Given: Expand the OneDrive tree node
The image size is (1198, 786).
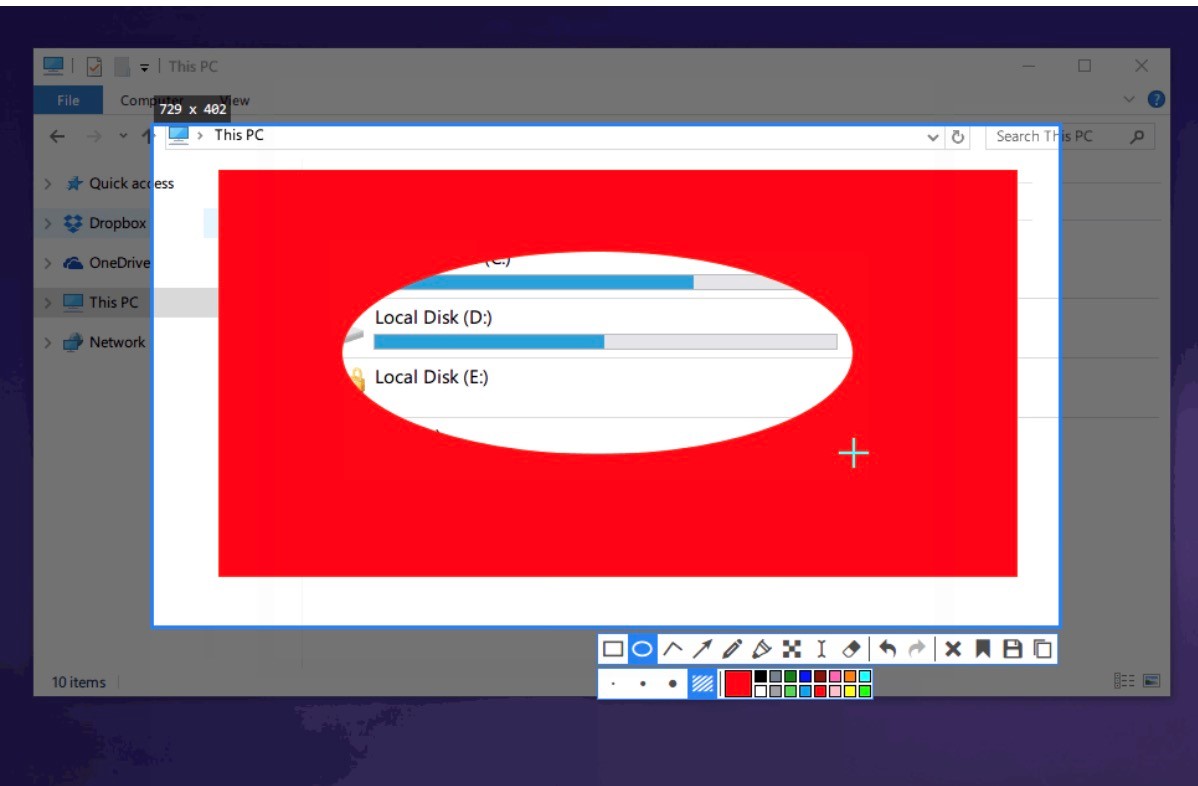Looking at the screenshot, I should (x=48, y=263).
